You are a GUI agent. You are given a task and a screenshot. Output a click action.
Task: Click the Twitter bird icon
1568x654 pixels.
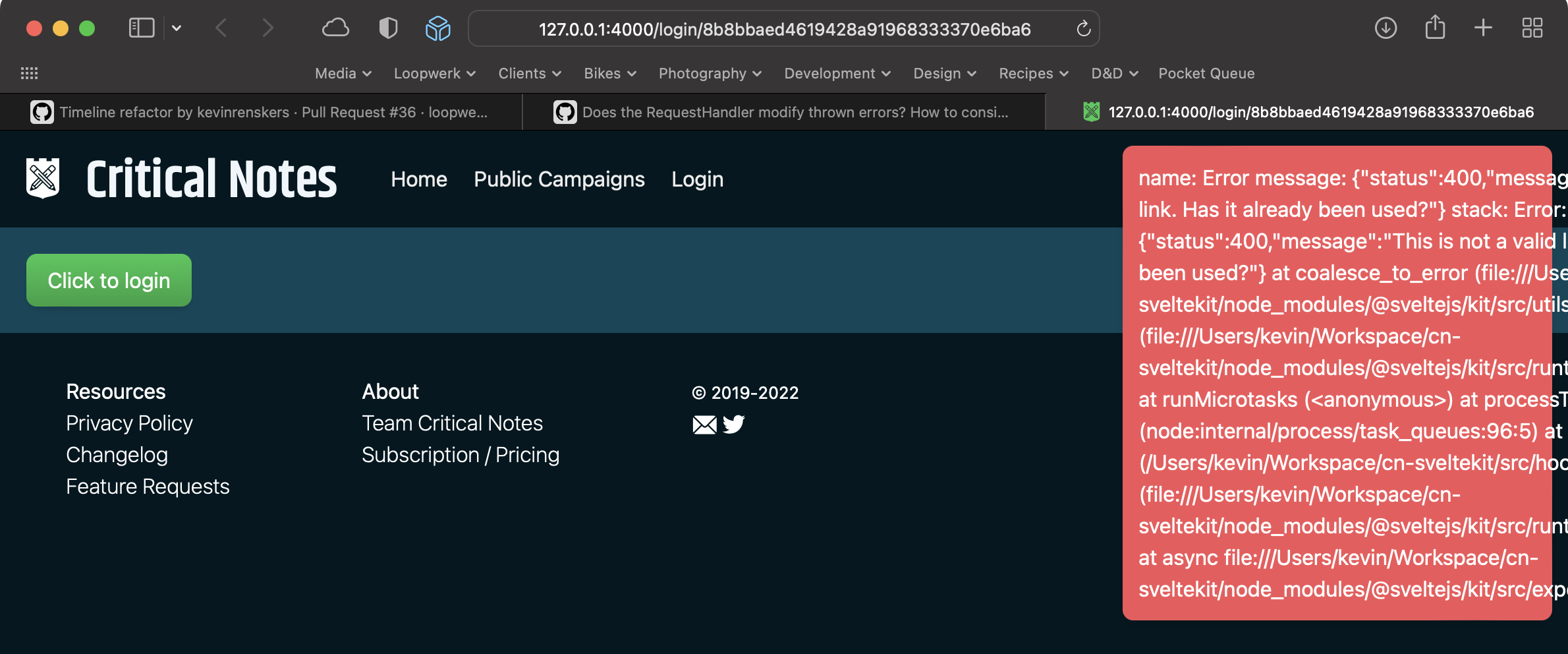point(733,424)
